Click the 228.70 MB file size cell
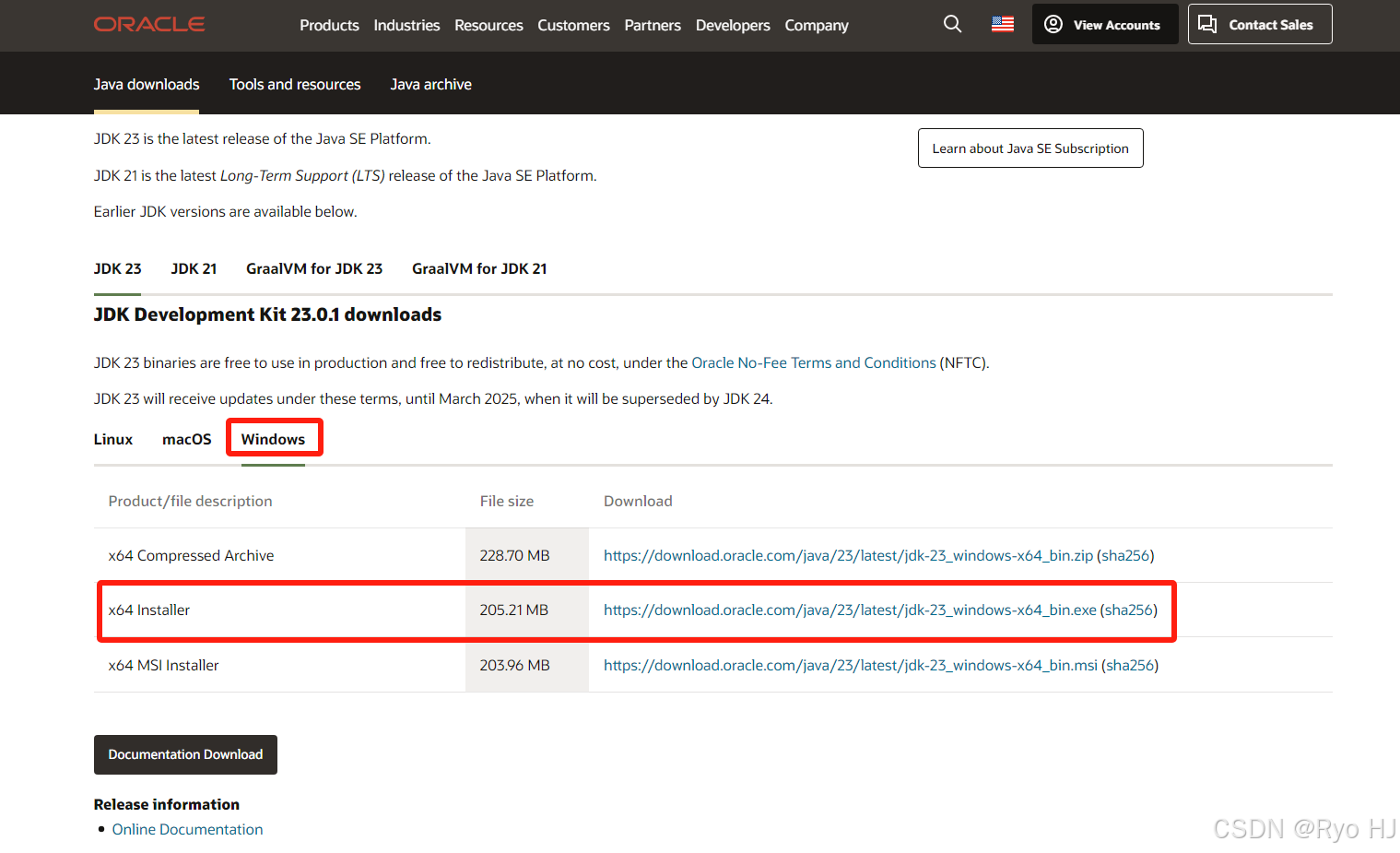This screenshot has height=853, width=1400. click(514, 555)
